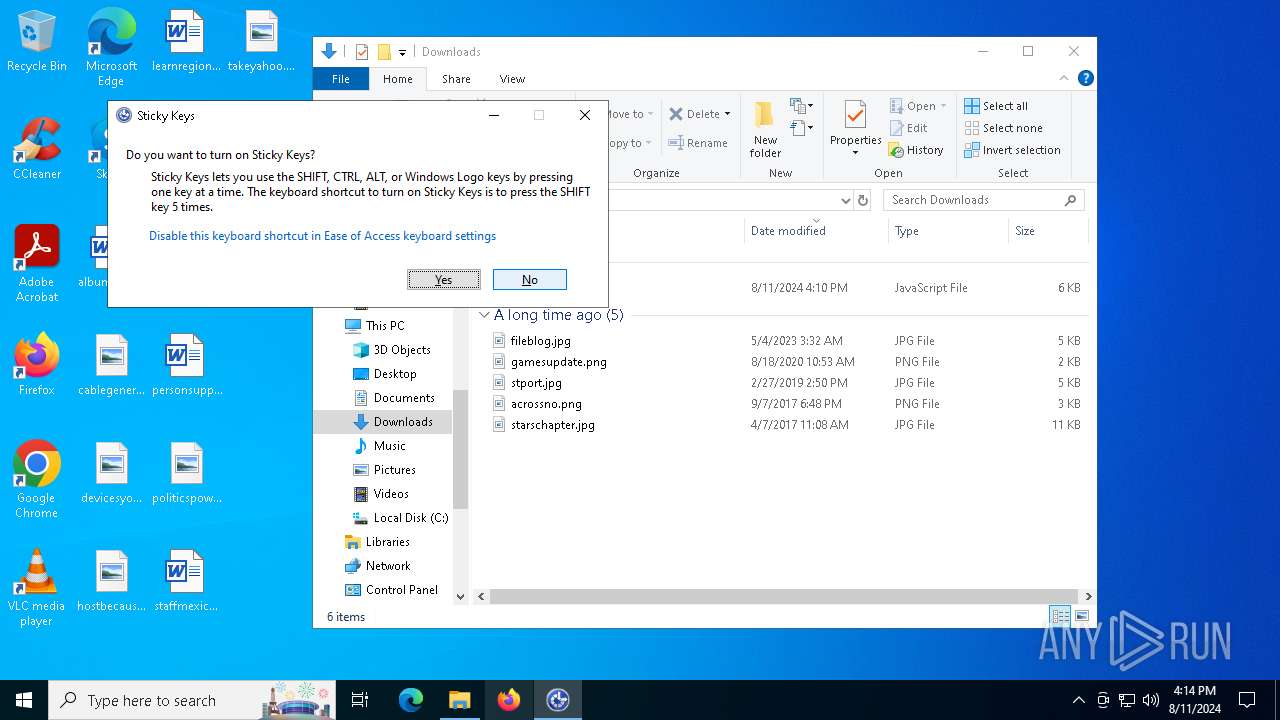Launch Edge from the taskbar
Image resolution: width=1280 pixels, height=720 pixels.
click(x=411, y=700)
